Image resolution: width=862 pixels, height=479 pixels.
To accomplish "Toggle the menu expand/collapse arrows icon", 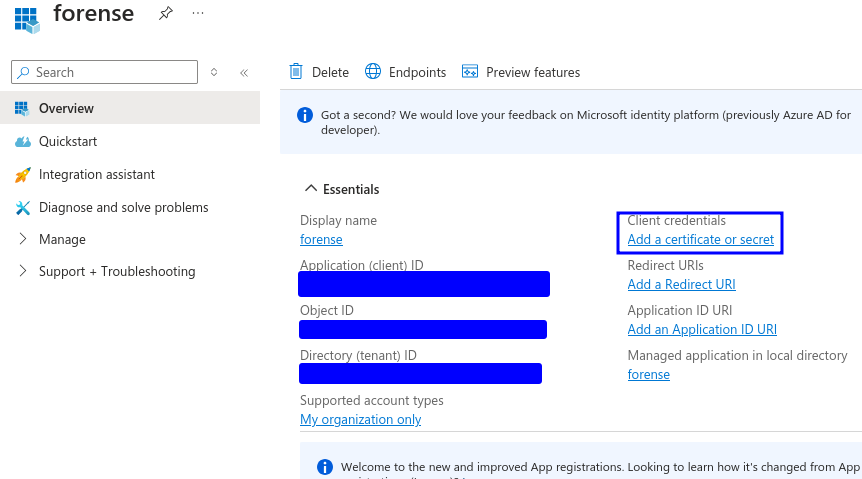I will [214, 72].
